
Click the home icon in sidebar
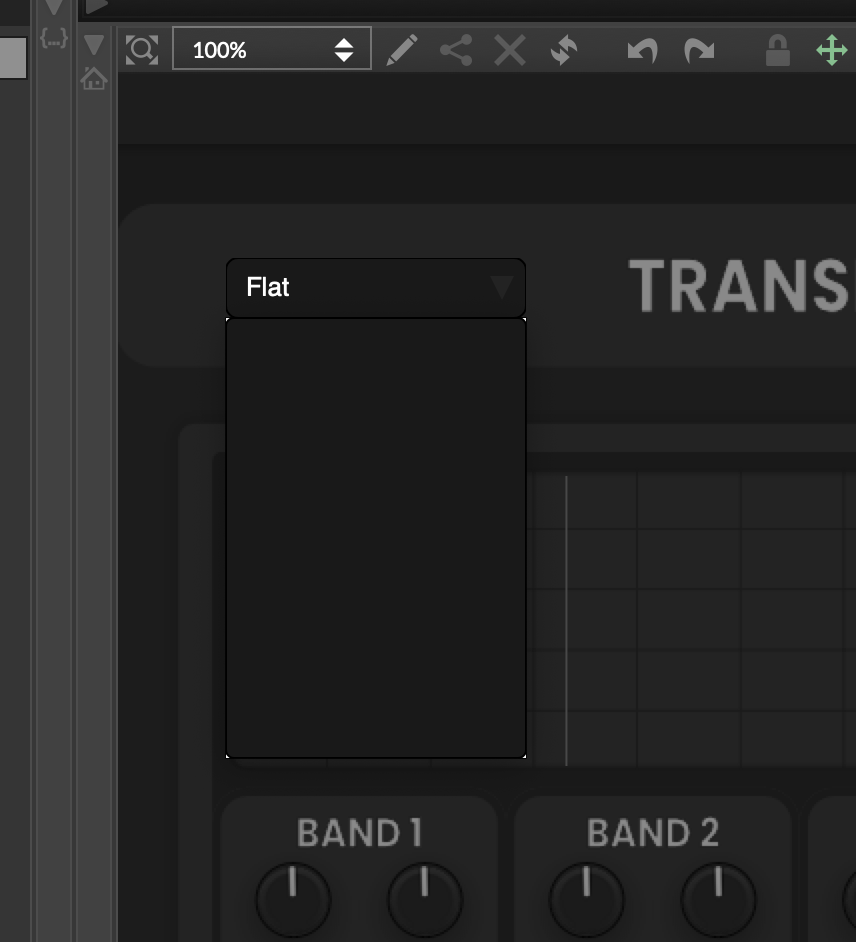tap(94, 78)
